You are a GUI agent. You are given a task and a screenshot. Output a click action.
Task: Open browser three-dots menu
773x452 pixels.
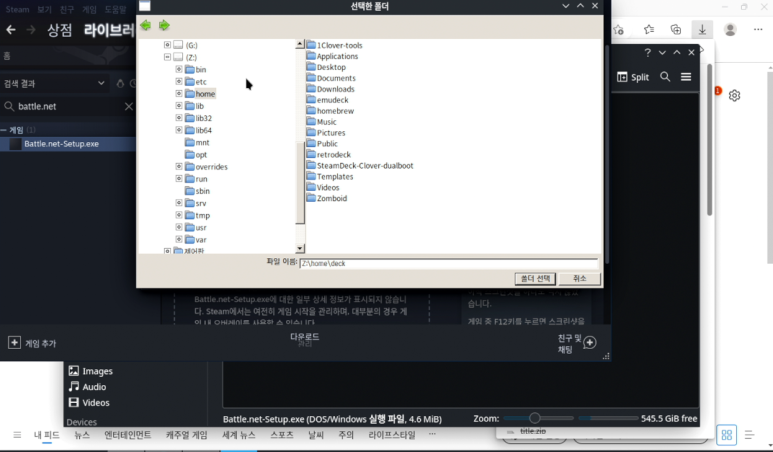pos(758,30)
